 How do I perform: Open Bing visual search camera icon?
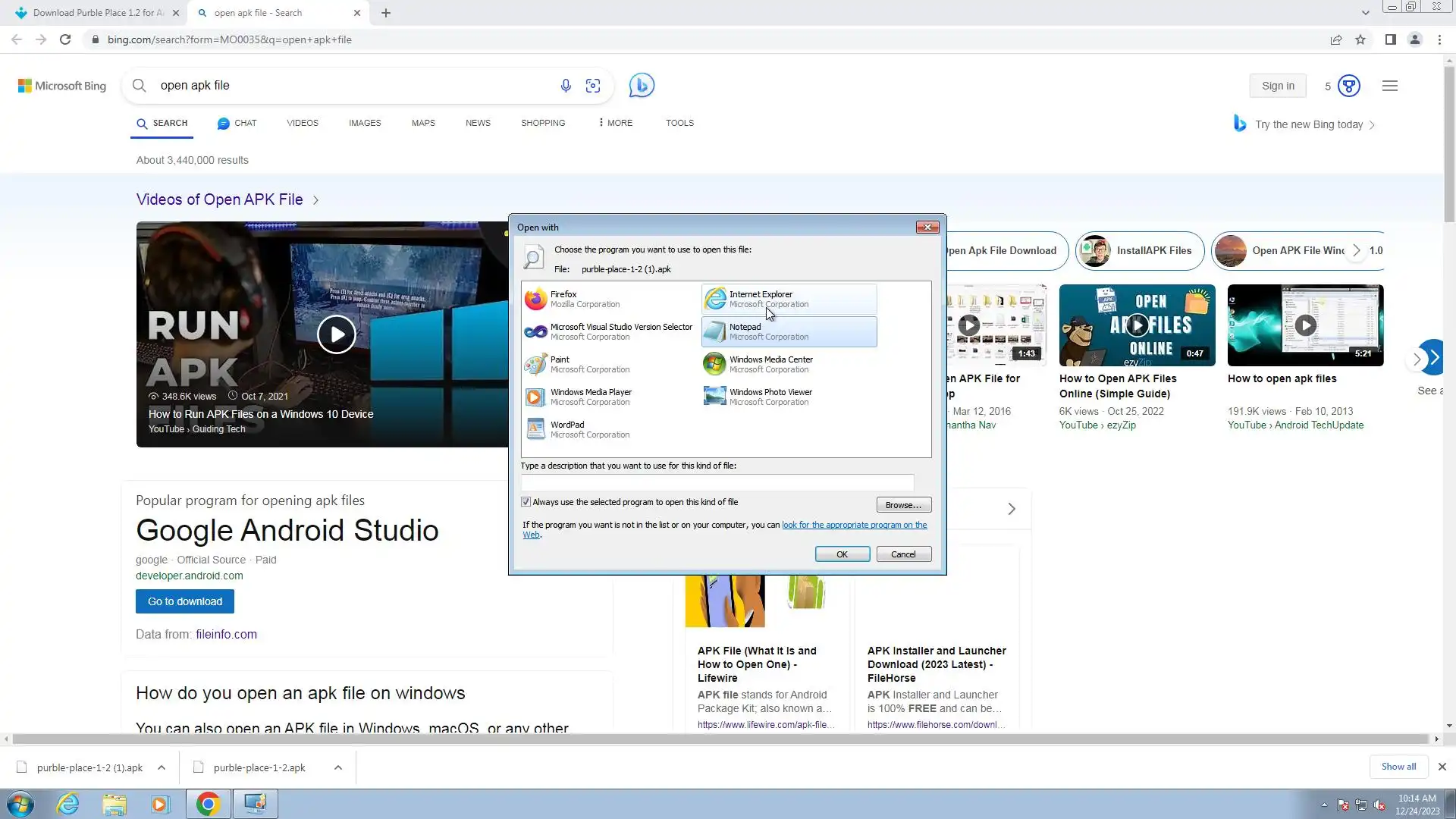pos(593,86)
